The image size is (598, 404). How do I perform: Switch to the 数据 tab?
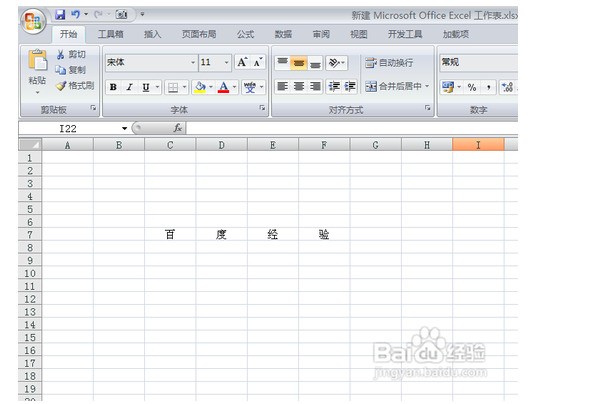pyautogui.click(x=283, y=34)
